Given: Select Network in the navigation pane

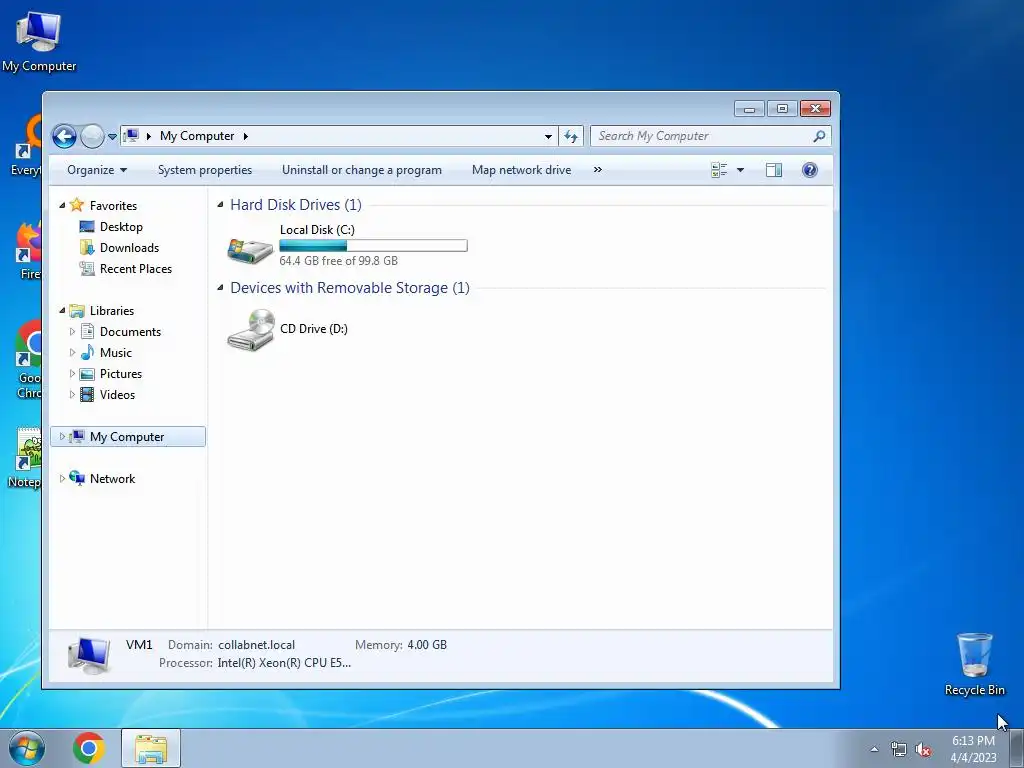Looking at the screenshot, I should tap(112, 479).
